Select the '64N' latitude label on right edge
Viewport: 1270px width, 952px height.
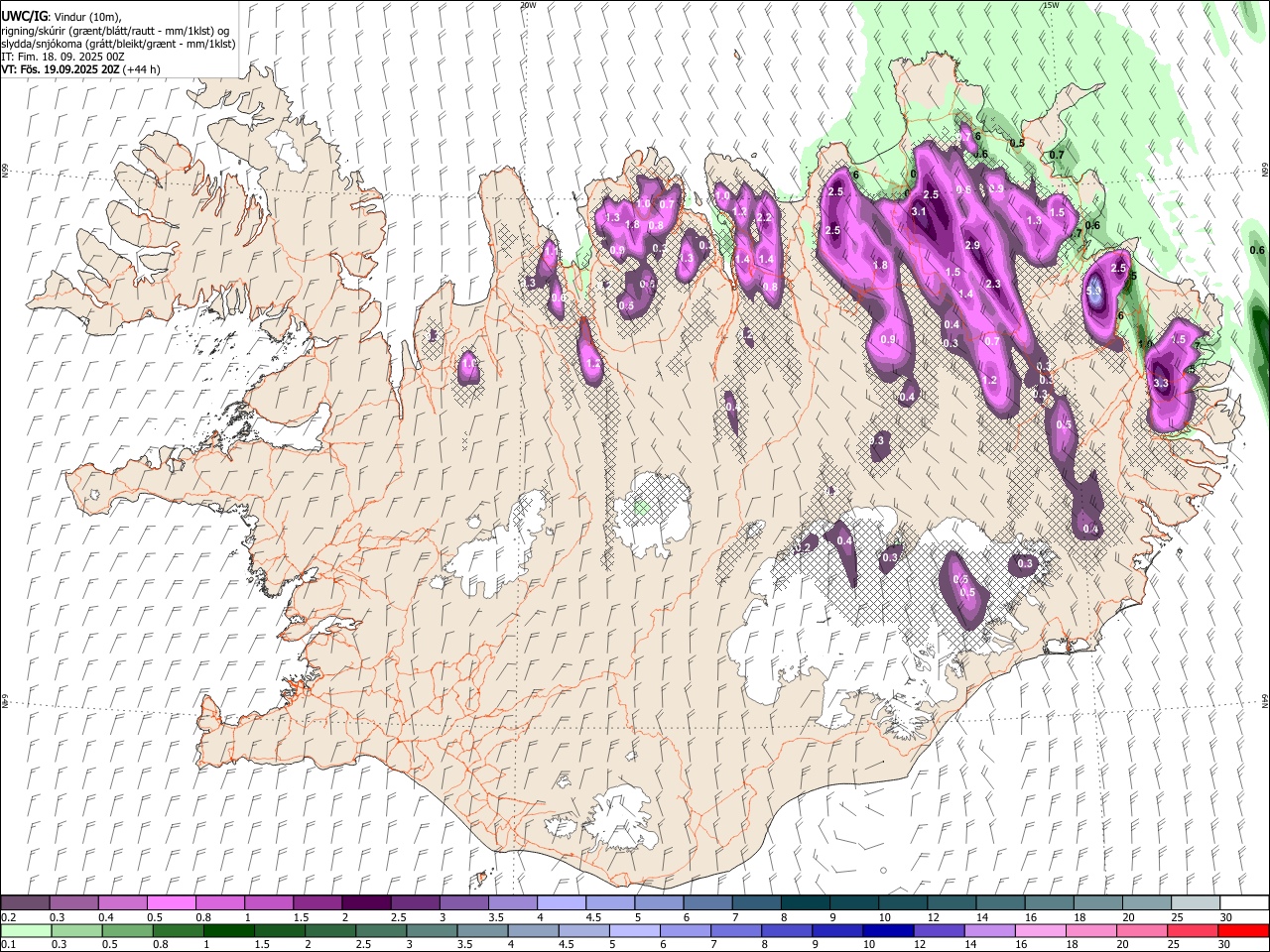[1265, 699]
